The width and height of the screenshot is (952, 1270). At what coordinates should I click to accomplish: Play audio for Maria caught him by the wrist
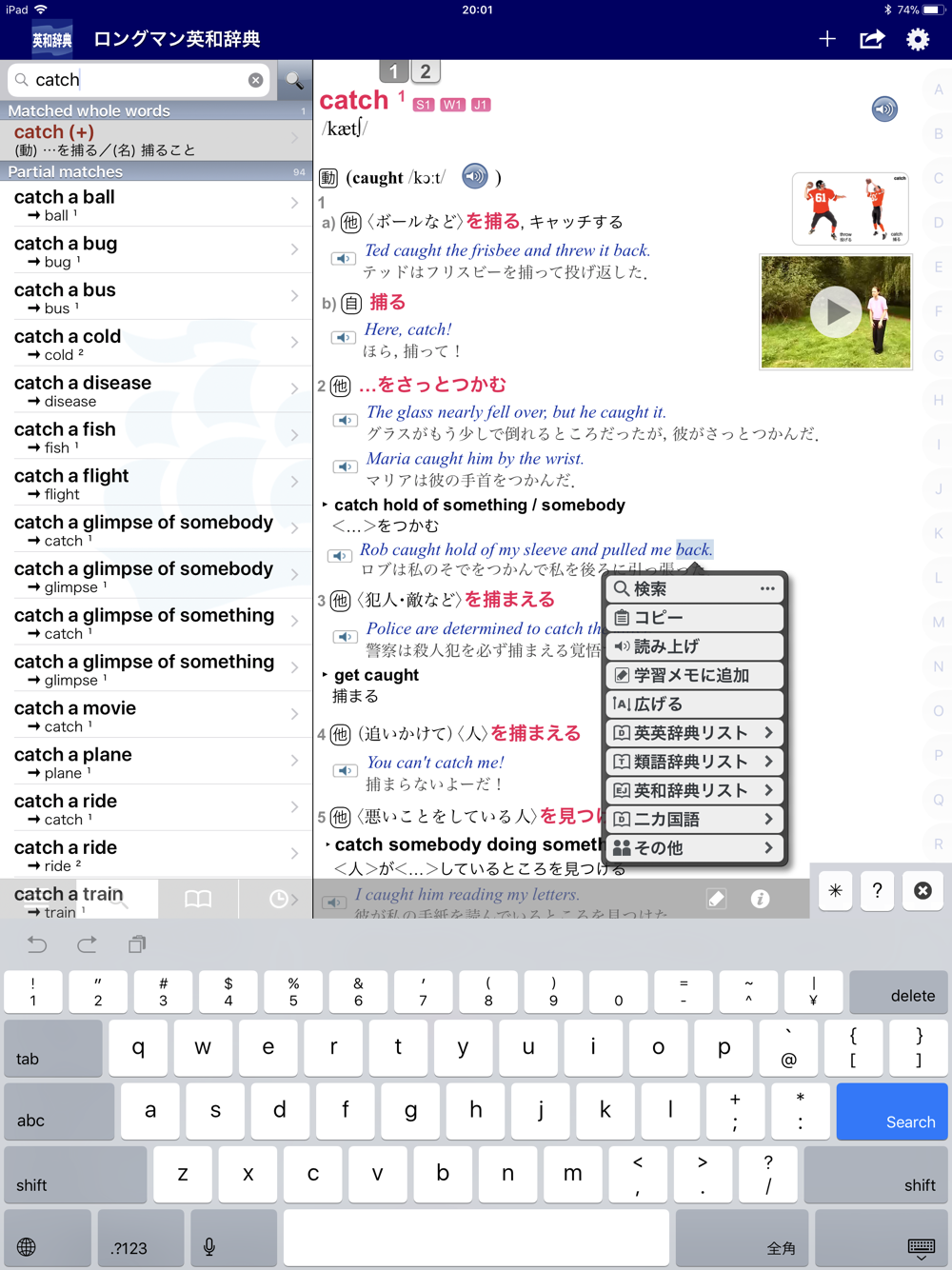[346, 466]
